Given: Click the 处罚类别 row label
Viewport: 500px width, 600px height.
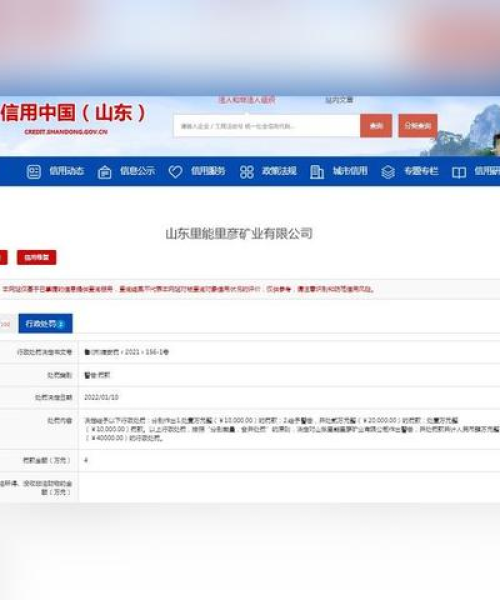Looking at the screenshot, I should pos(59,375).
